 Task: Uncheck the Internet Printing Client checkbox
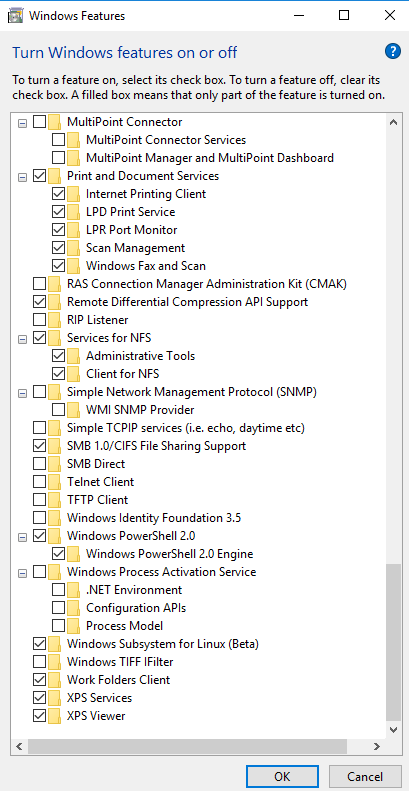coord(59,194)
